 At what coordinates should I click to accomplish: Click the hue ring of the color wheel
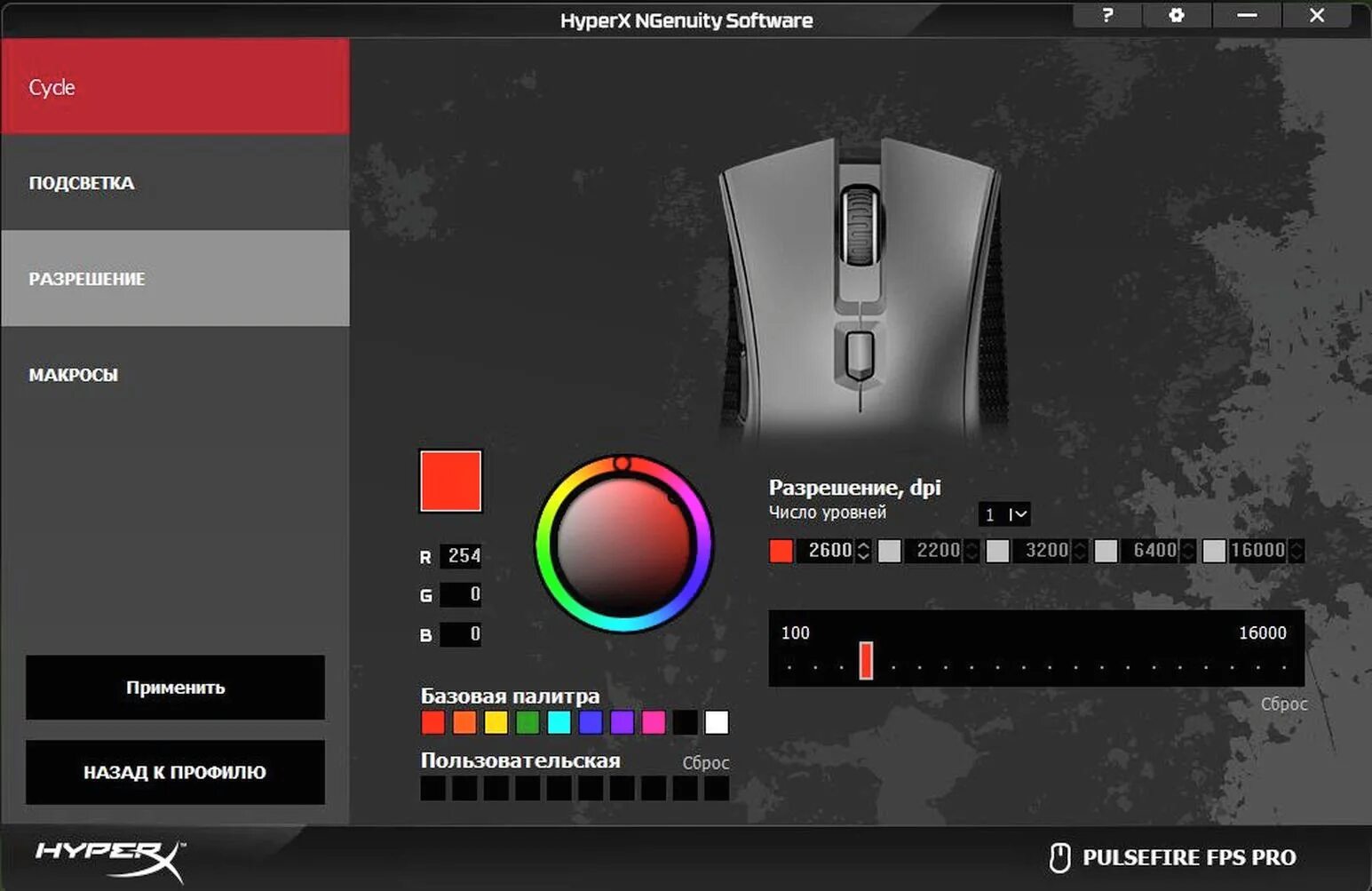point(543,545)
